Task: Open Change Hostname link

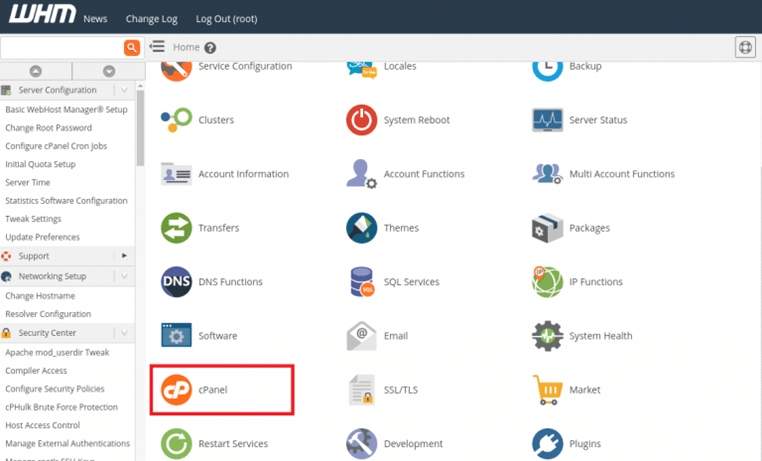Action: coord(40,296)
